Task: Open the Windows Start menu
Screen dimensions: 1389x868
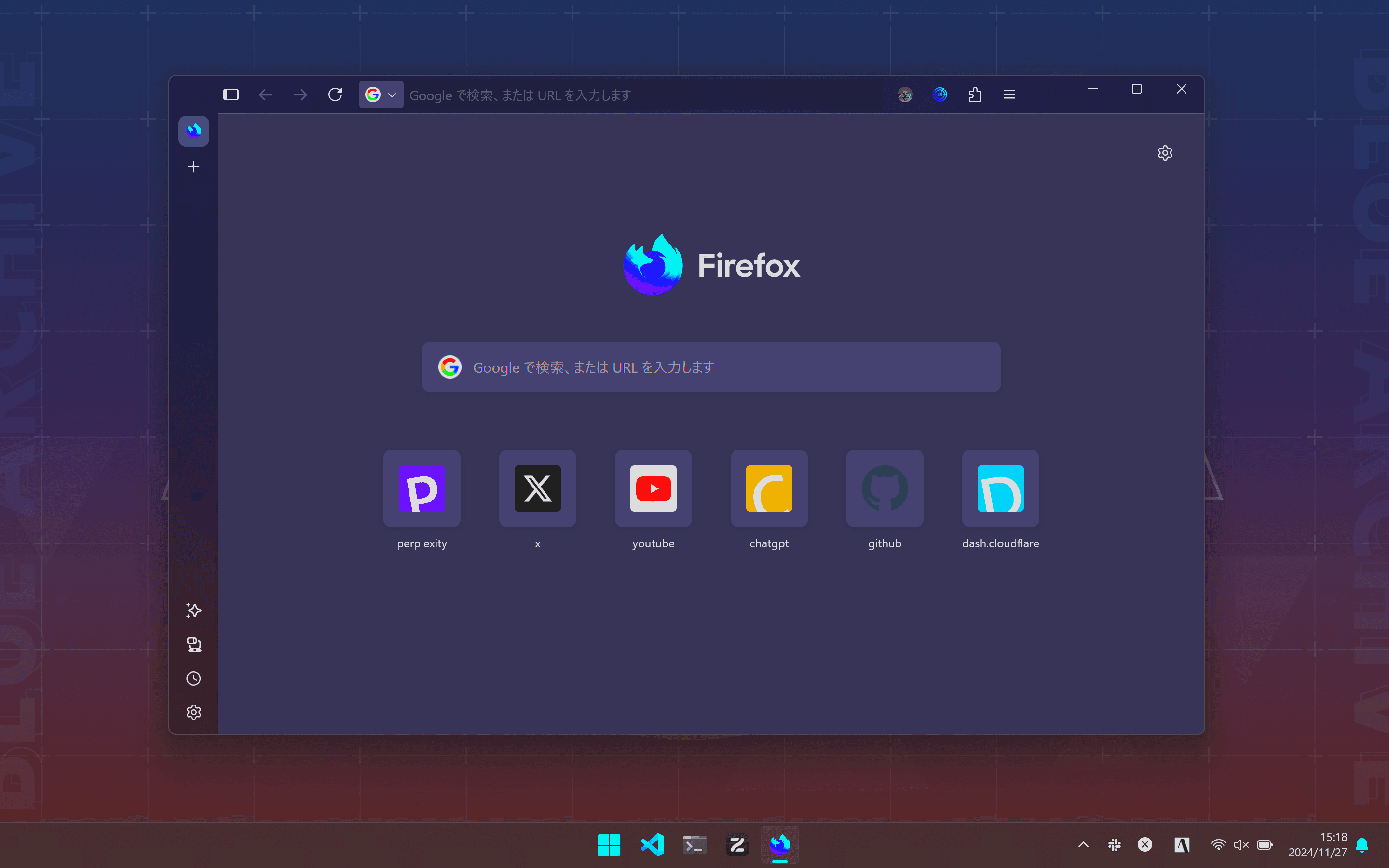Action: tap(609, 845)
